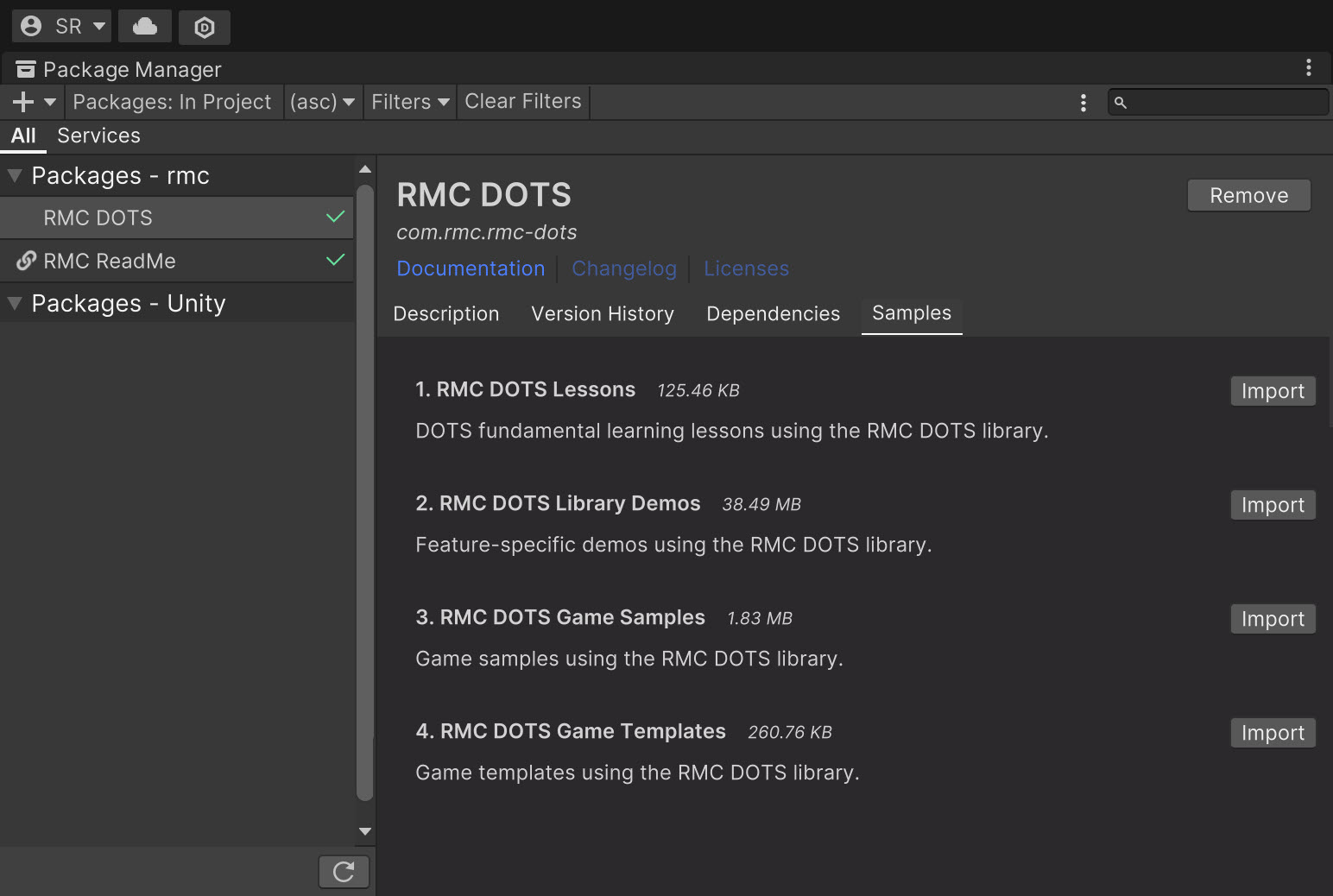Viewport: 1333px width, 896px height.
Task: Click the cloud services icon
Action: click(x=144, y=27)
